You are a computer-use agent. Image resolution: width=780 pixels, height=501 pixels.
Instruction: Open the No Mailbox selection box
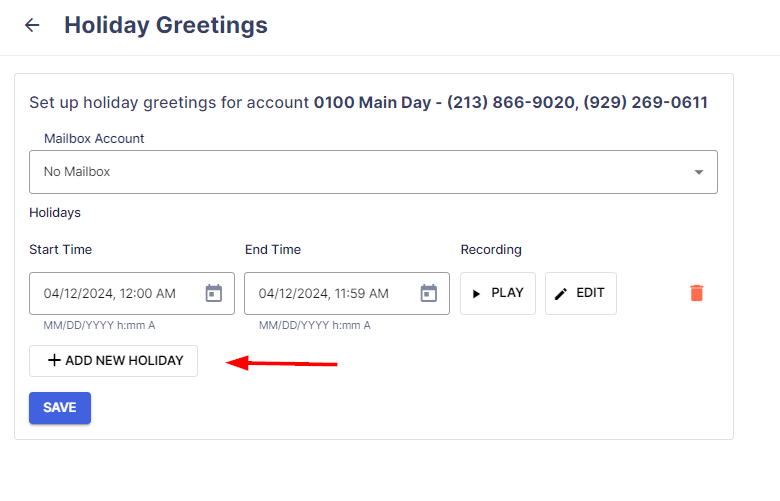point(373,172)
